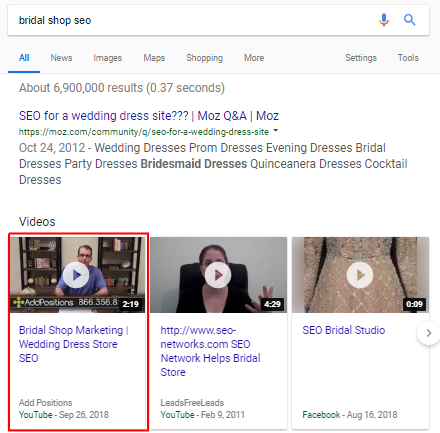Screen dimensions: 440x433
Task: Click the moz.com green URL text
Action: [x=144, y=132]
